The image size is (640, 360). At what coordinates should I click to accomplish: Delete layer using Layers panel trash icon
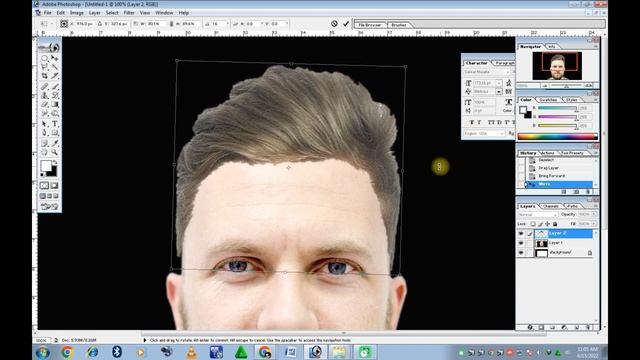point(588,327)
